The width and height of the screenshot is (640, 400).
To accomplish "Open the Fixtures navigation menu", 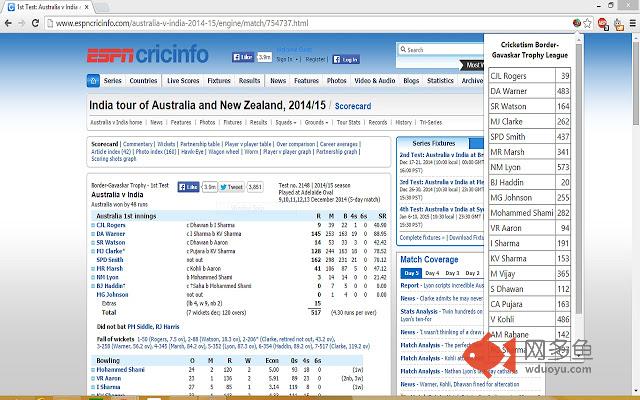I will pyautogui.click(x=219, y=81).
